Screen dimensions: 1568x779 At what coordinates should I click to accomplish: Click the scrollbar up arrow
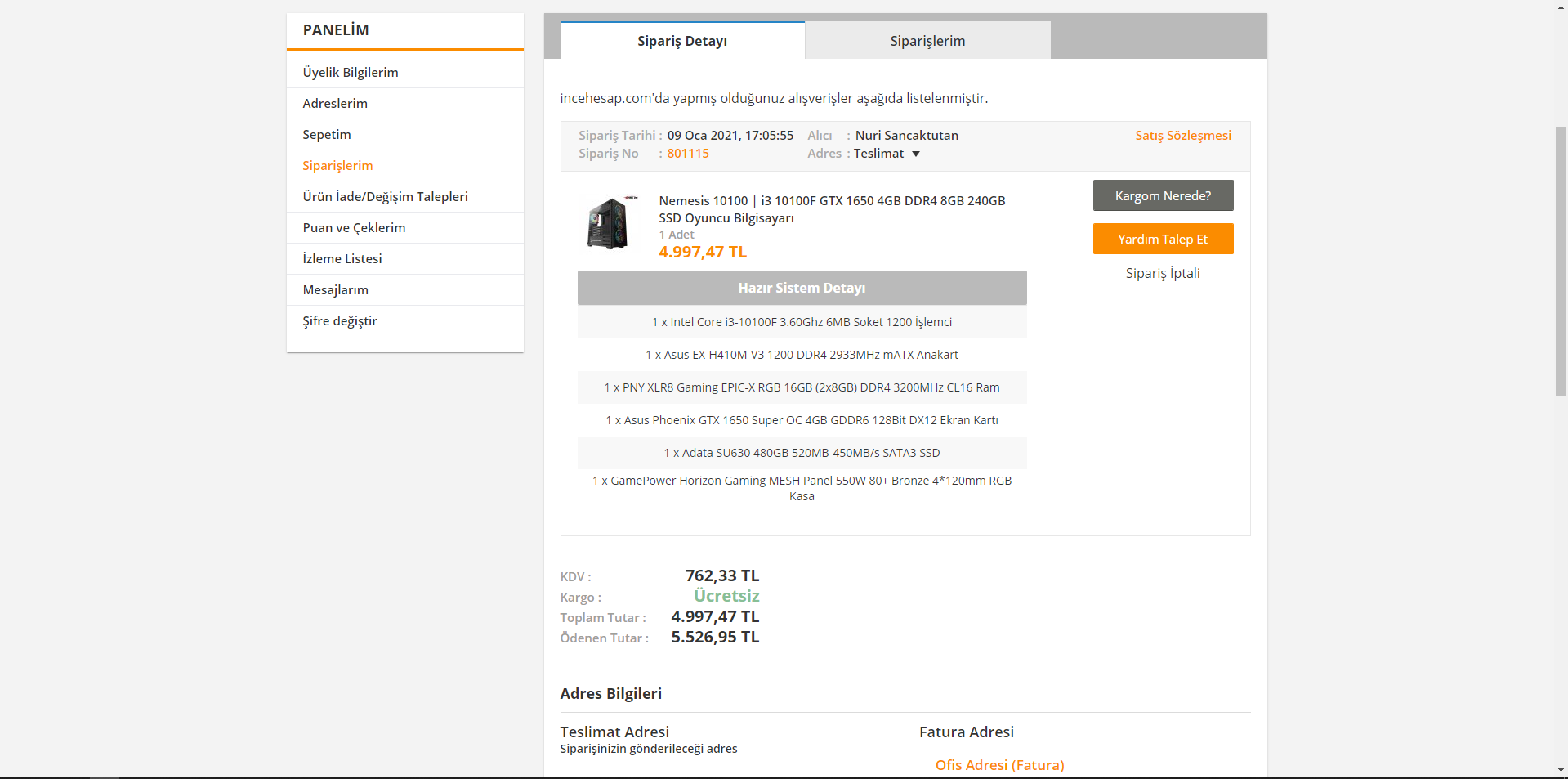(1561, 7)
